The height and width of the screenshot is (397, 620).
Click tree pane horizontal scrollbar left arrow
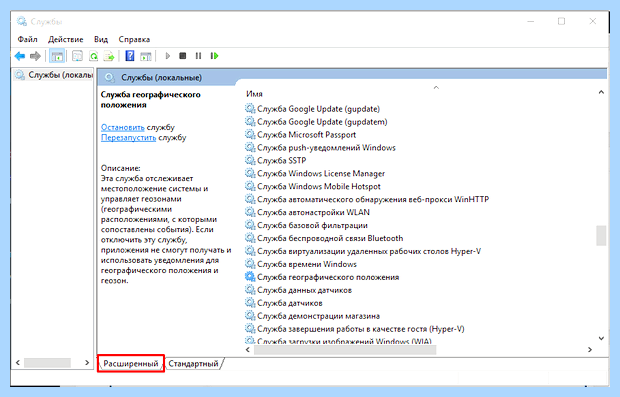tap(18, 362)
